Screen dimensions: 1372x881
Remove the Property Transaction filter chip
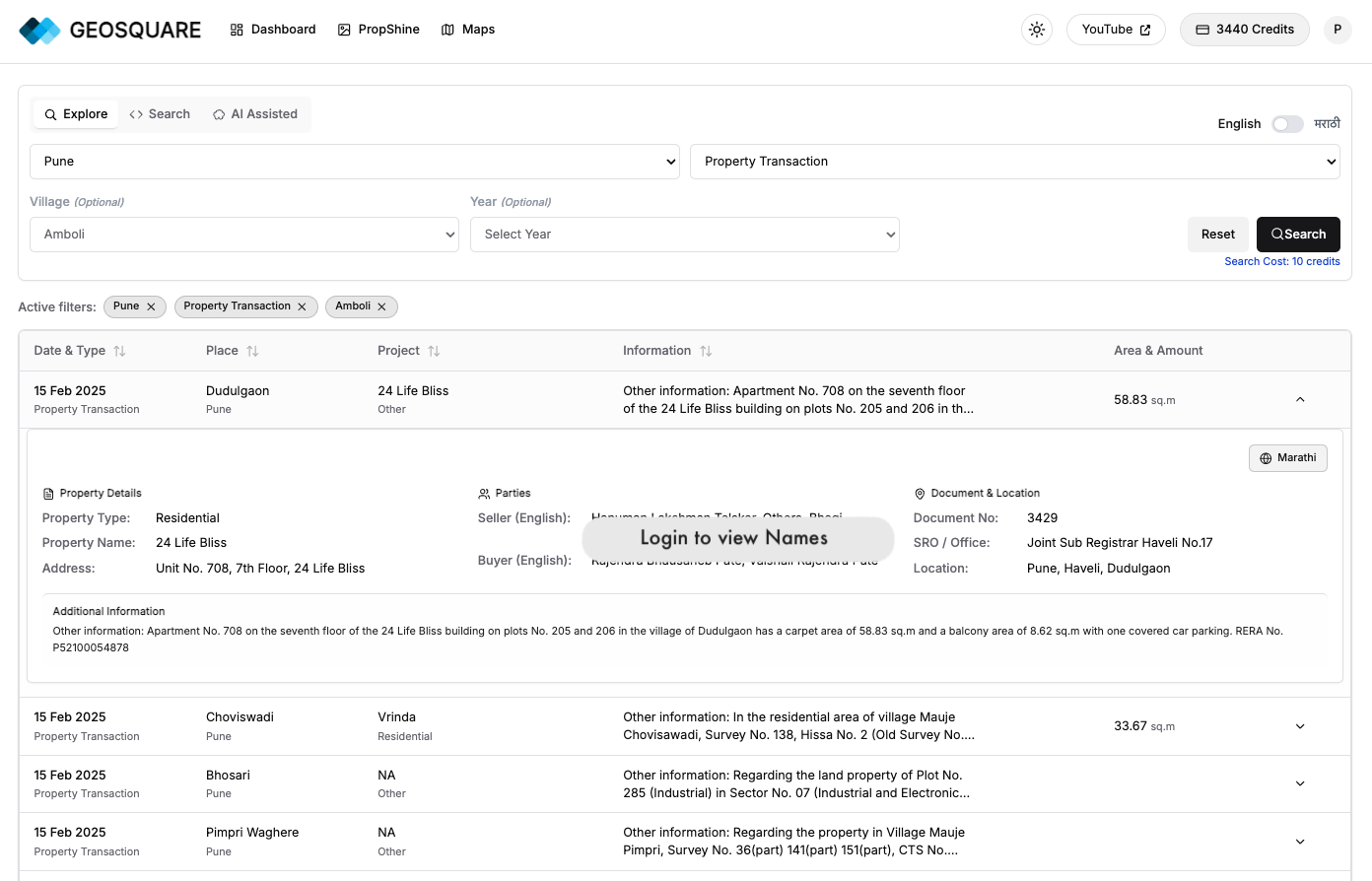302,307
